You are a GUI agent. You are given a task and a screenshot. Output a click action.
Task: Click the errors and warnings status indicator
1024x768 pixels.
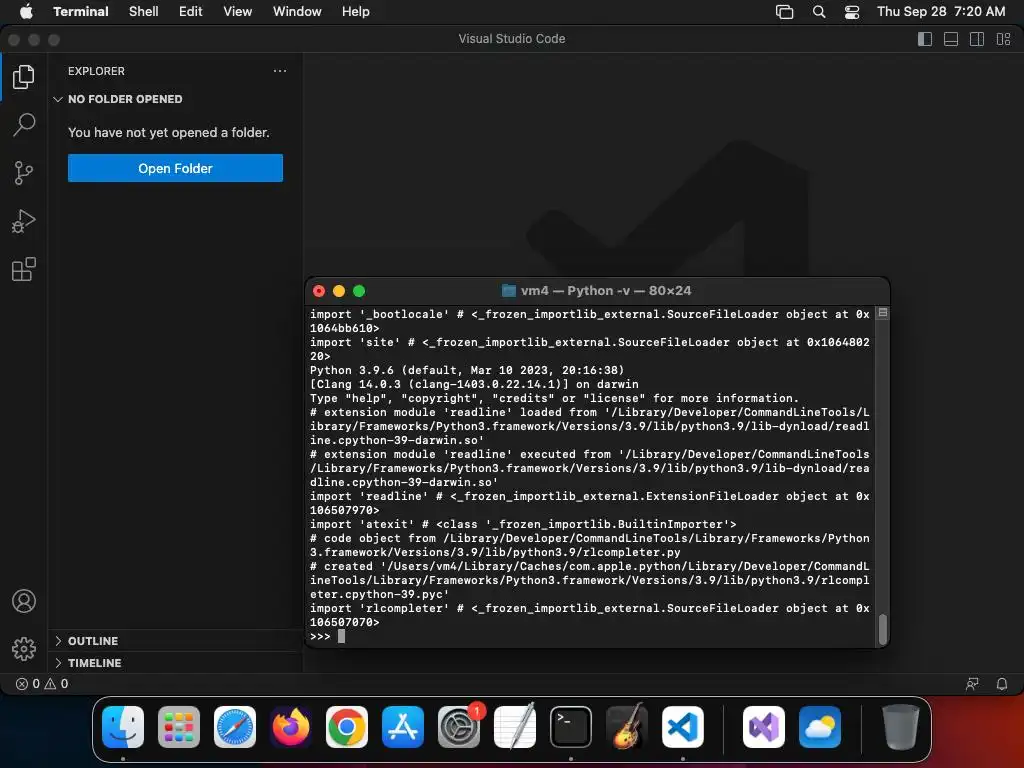coord(42,684)
